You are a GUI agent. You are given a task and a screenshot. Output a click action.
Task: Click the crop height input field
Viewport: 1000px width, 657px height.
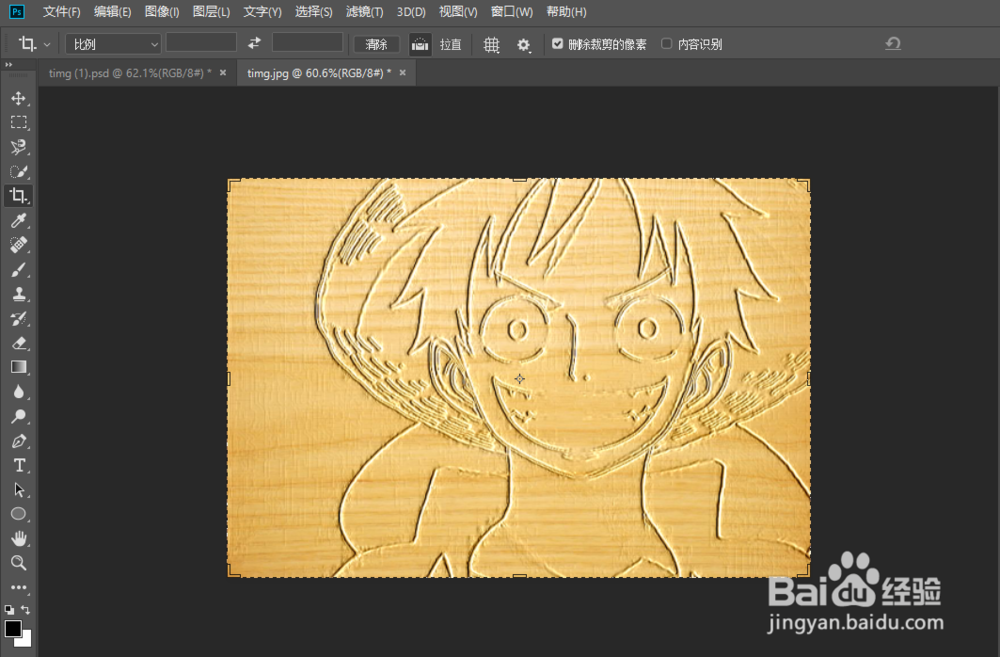tap(307, 43)
